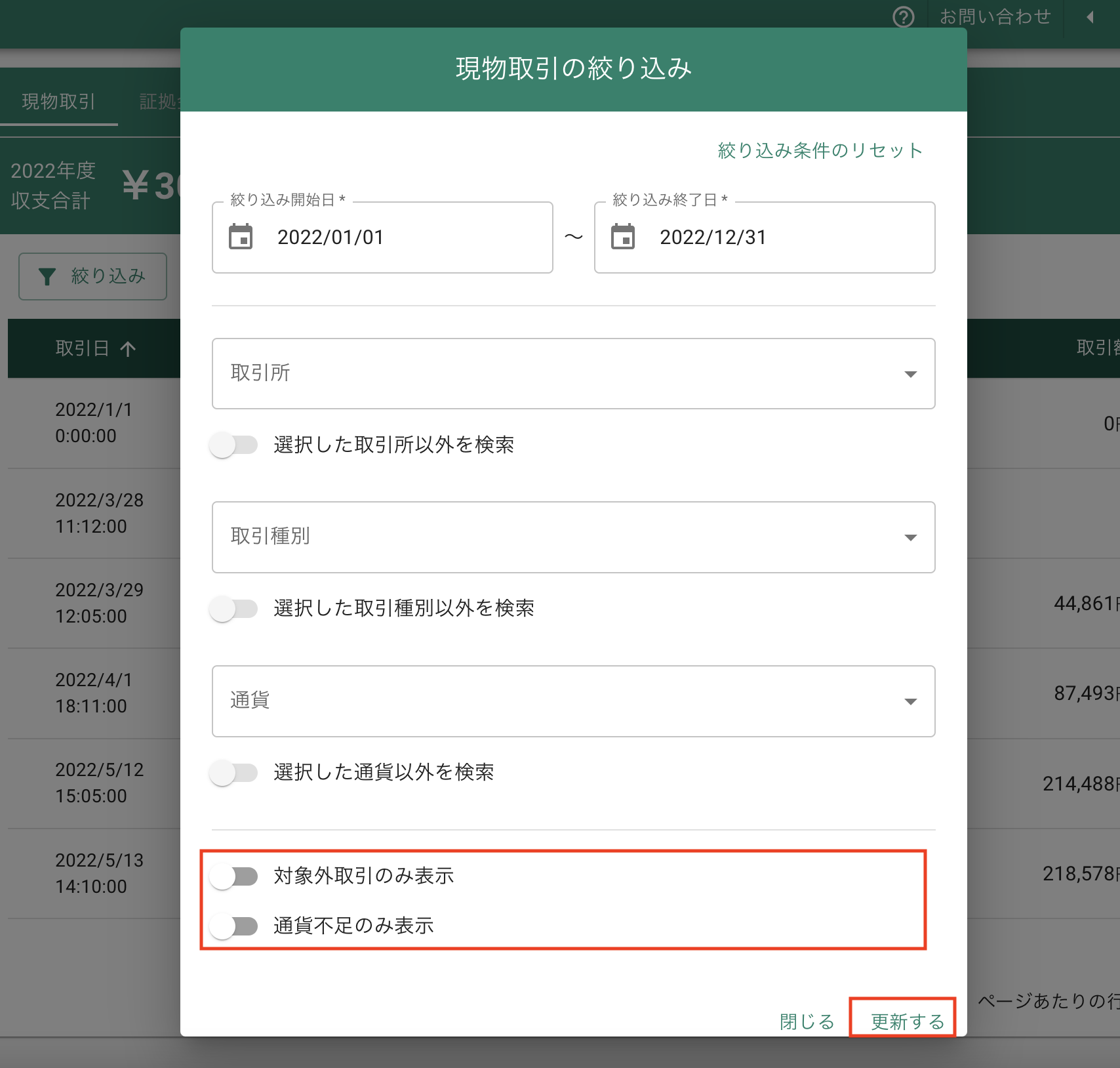
Task: Click the 絞り込み開始日 date field
Action: (x=382, y=237)
